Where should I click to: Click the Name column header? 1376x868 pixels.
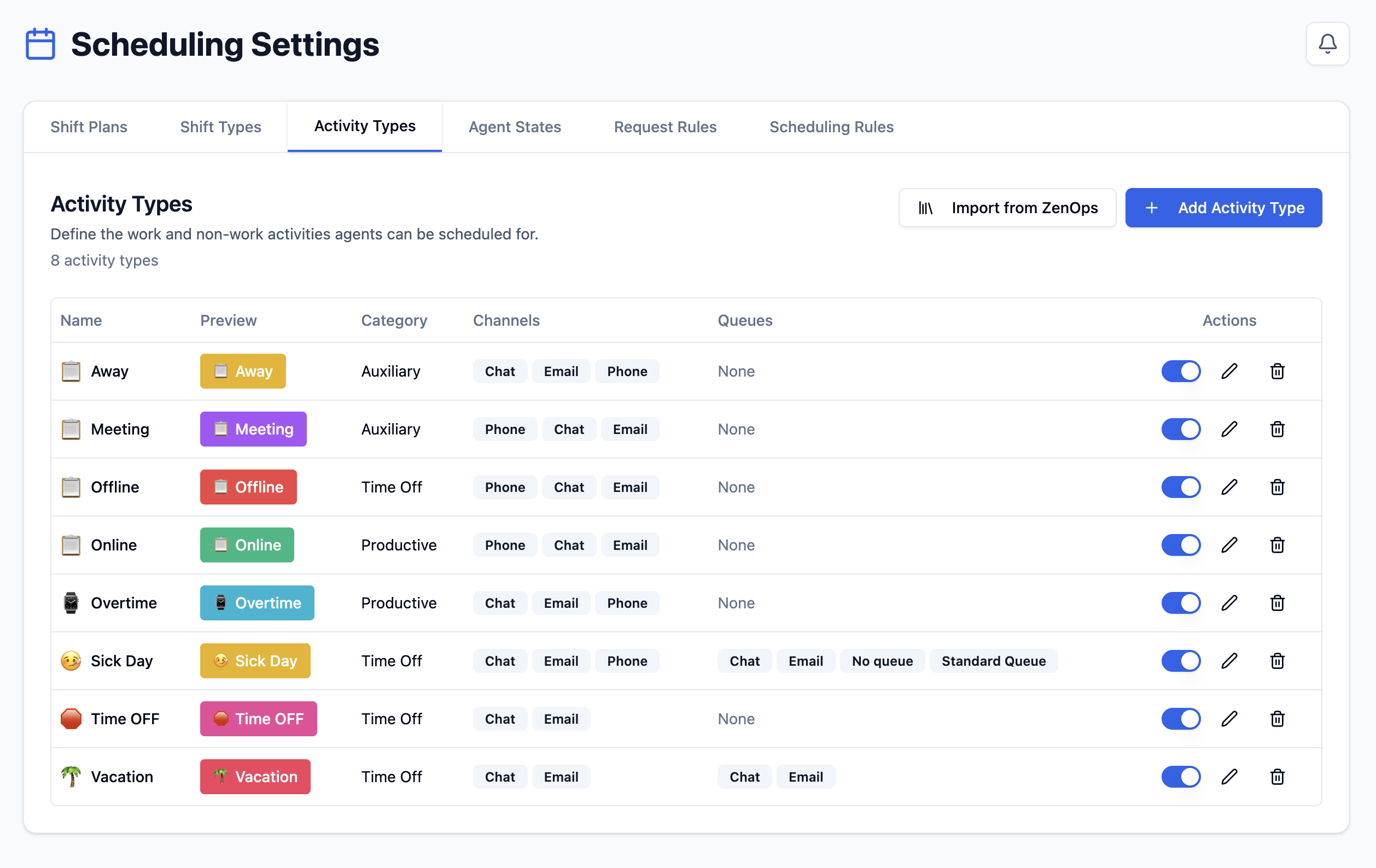[81, 320]
